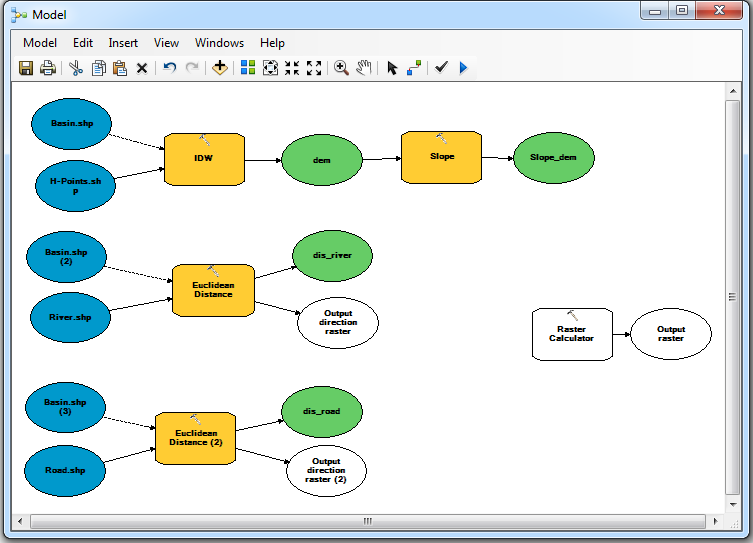Click Fixed Zoom Out icon
This screenshot has width=753, height=543.
pos(314,68)
